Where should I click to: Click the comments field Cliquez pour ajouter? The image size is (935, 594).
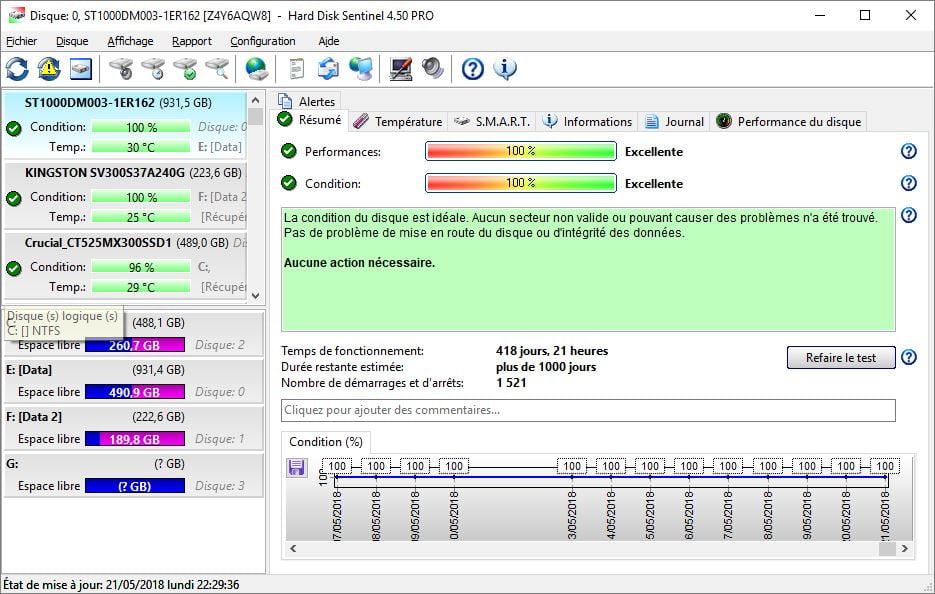click(588, 410)
